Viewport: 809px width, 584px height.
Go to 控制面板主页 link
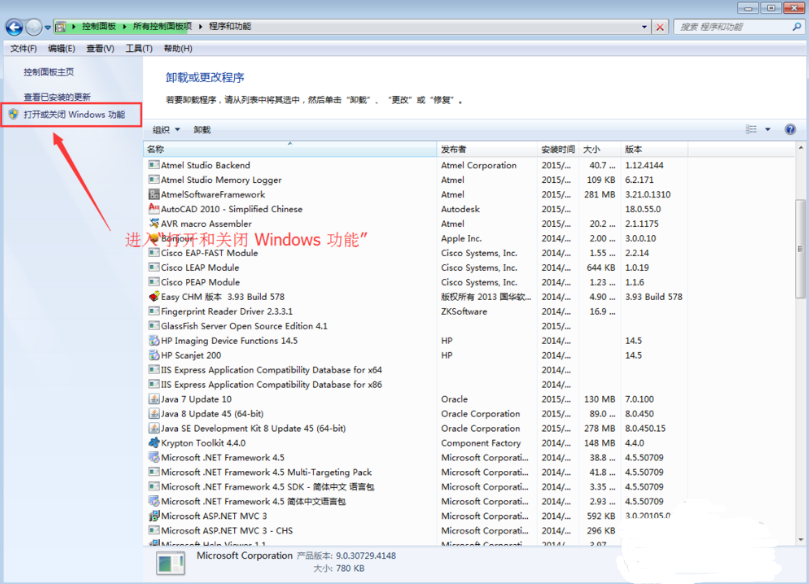[x=50, y=72]
